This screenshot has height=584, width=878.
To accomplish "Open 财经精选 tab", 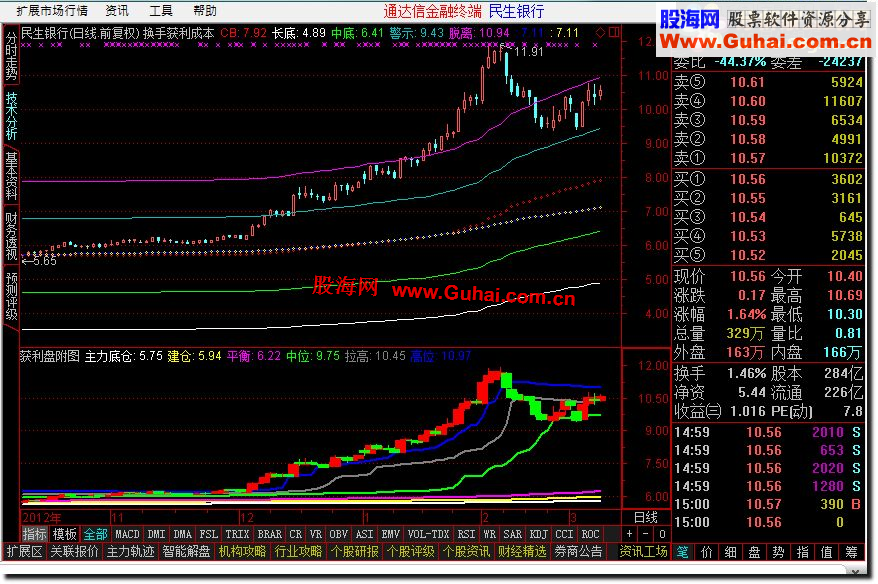I will click(x=522, y=552).
